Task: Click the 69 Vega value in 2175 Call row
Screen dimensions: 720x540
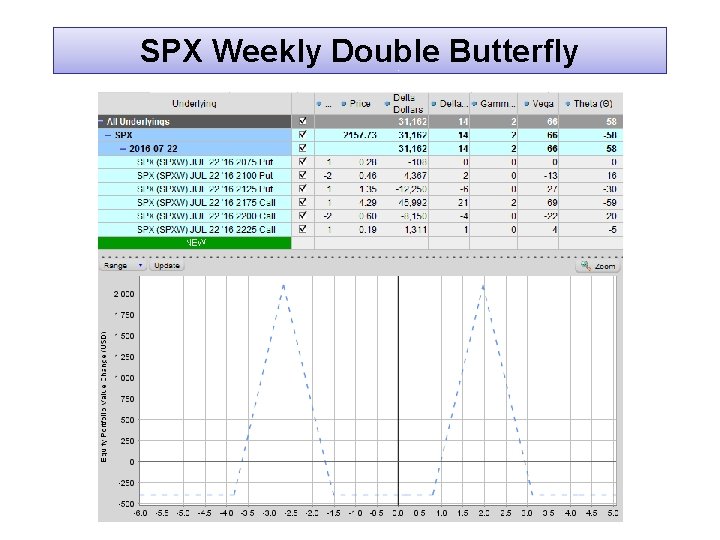Action: pyautogui.click(x=552, y=202)
